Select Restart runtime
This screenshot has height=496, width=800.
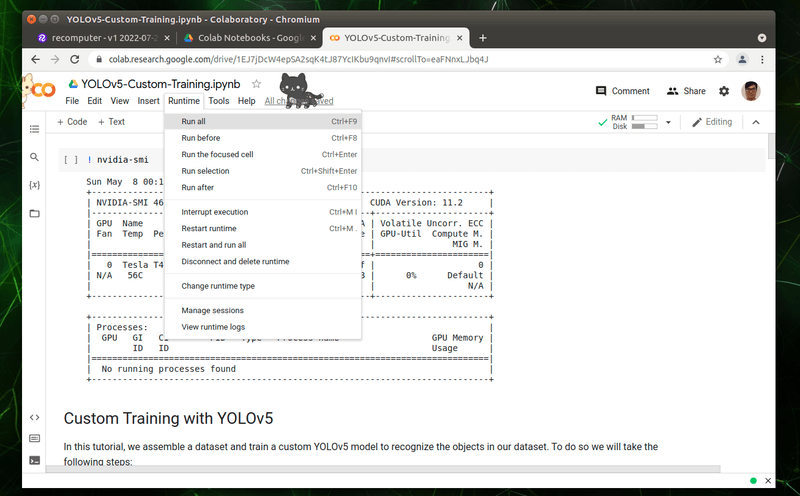point(263,228)
